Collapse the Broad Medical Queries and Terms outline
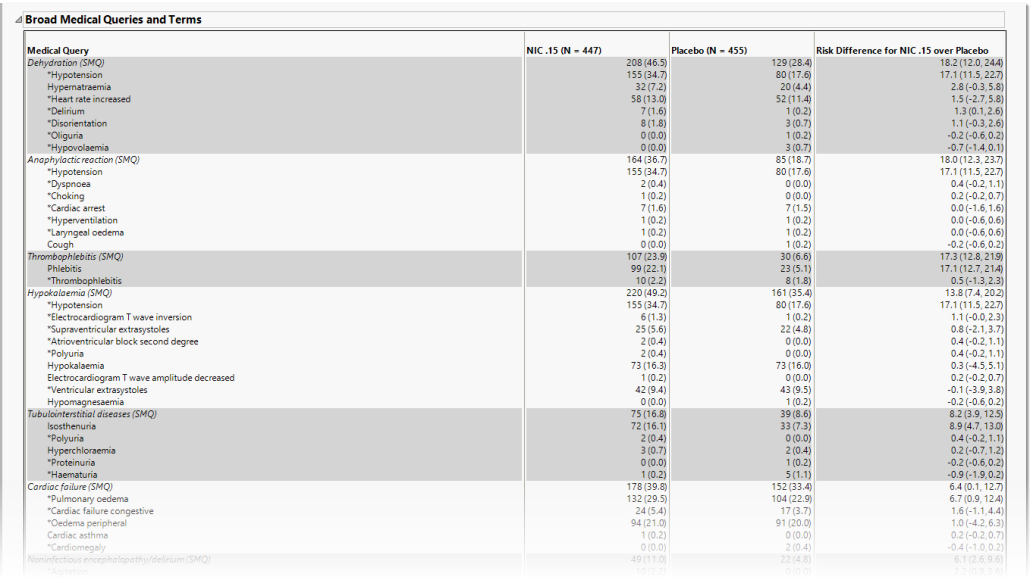1033x583 pixels. [x=18, y=20]
